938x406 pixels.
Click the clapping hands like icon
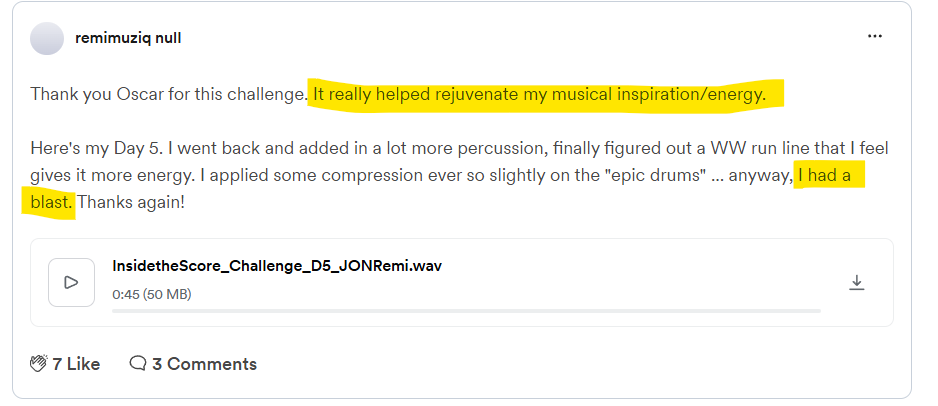39,364
